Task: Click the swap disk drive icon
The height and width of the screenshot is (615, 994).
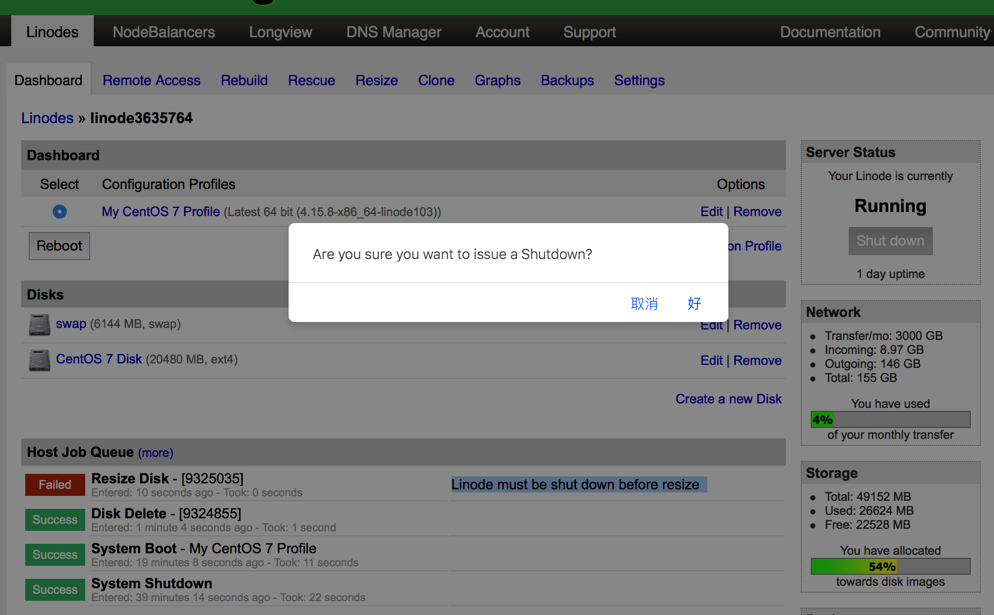Action: (x=39, y=325)
